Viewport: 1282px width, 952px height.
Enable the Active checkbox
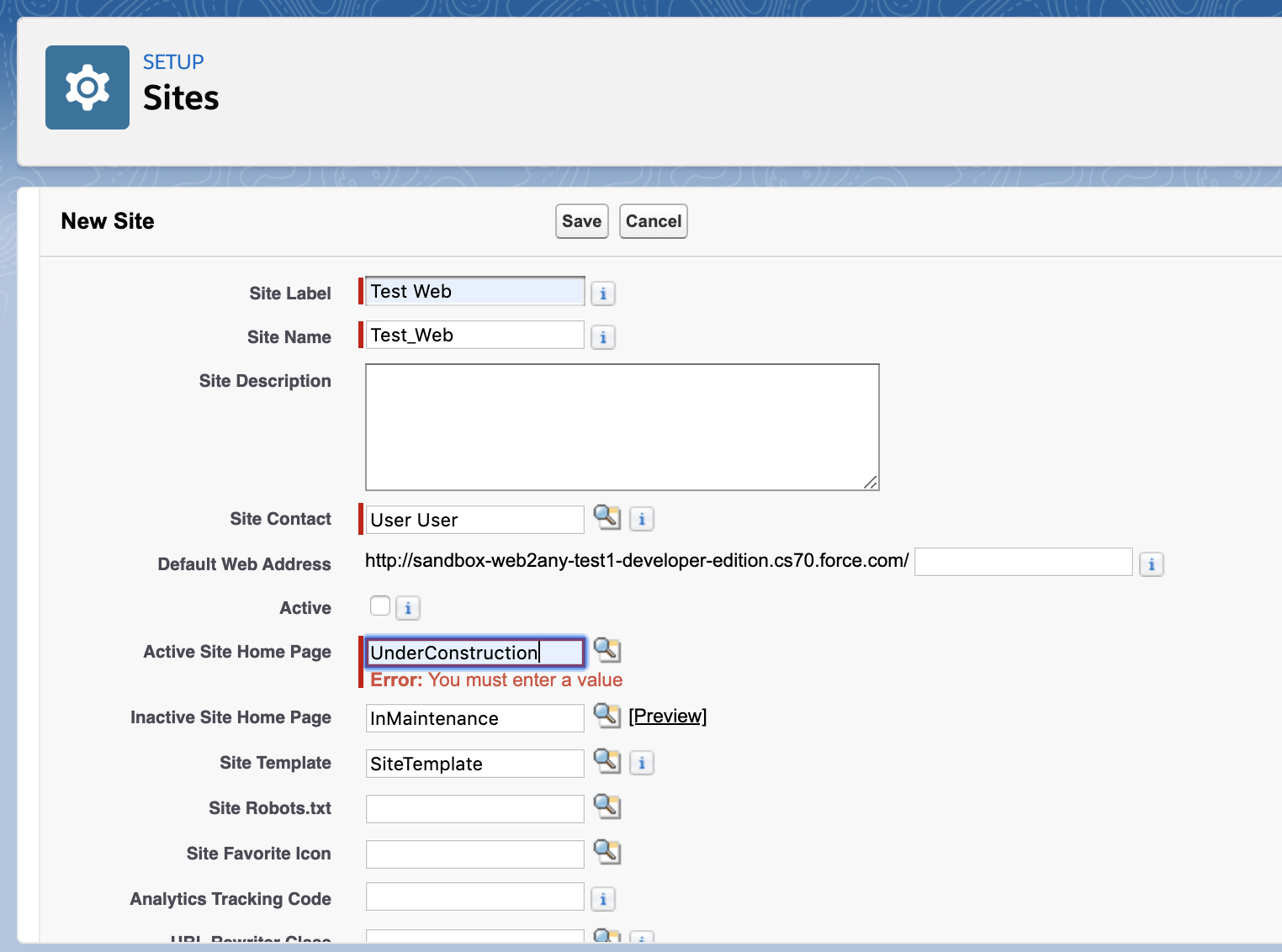[380, 606]
